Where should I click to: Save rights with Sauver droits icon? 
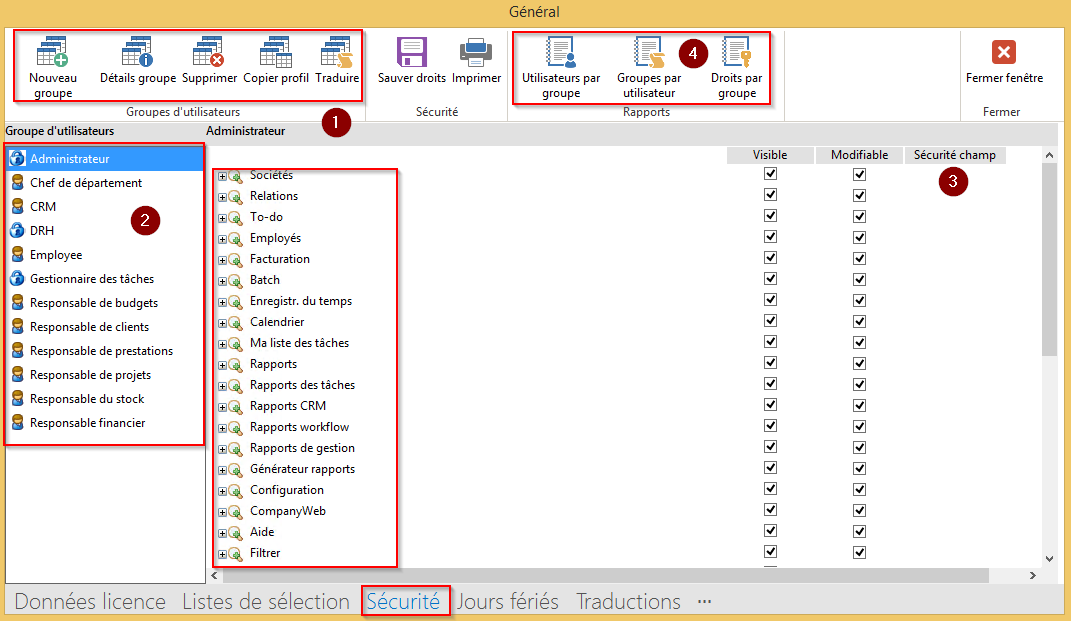[x=411, y=53]
